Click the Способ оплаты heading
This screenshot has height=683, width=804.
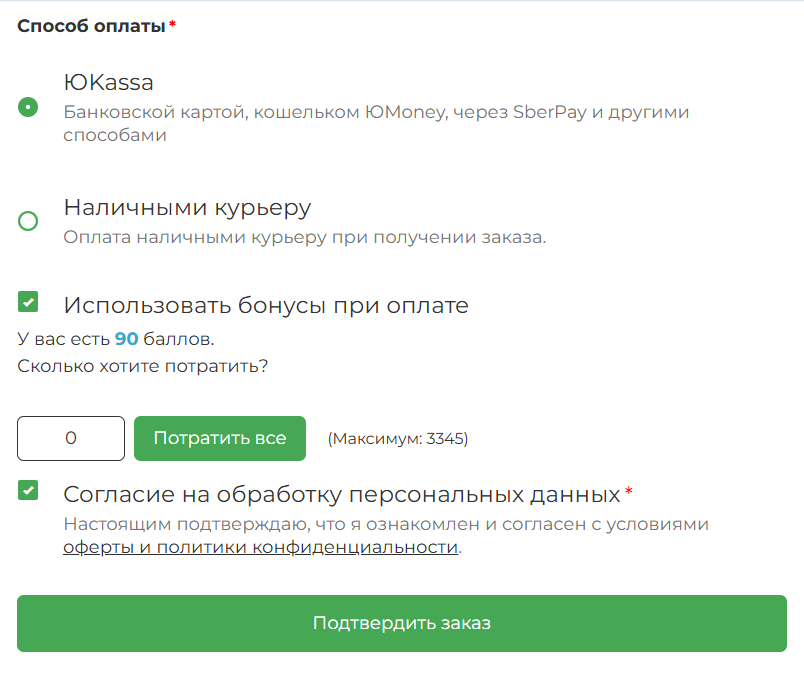[x=91, y=26]
